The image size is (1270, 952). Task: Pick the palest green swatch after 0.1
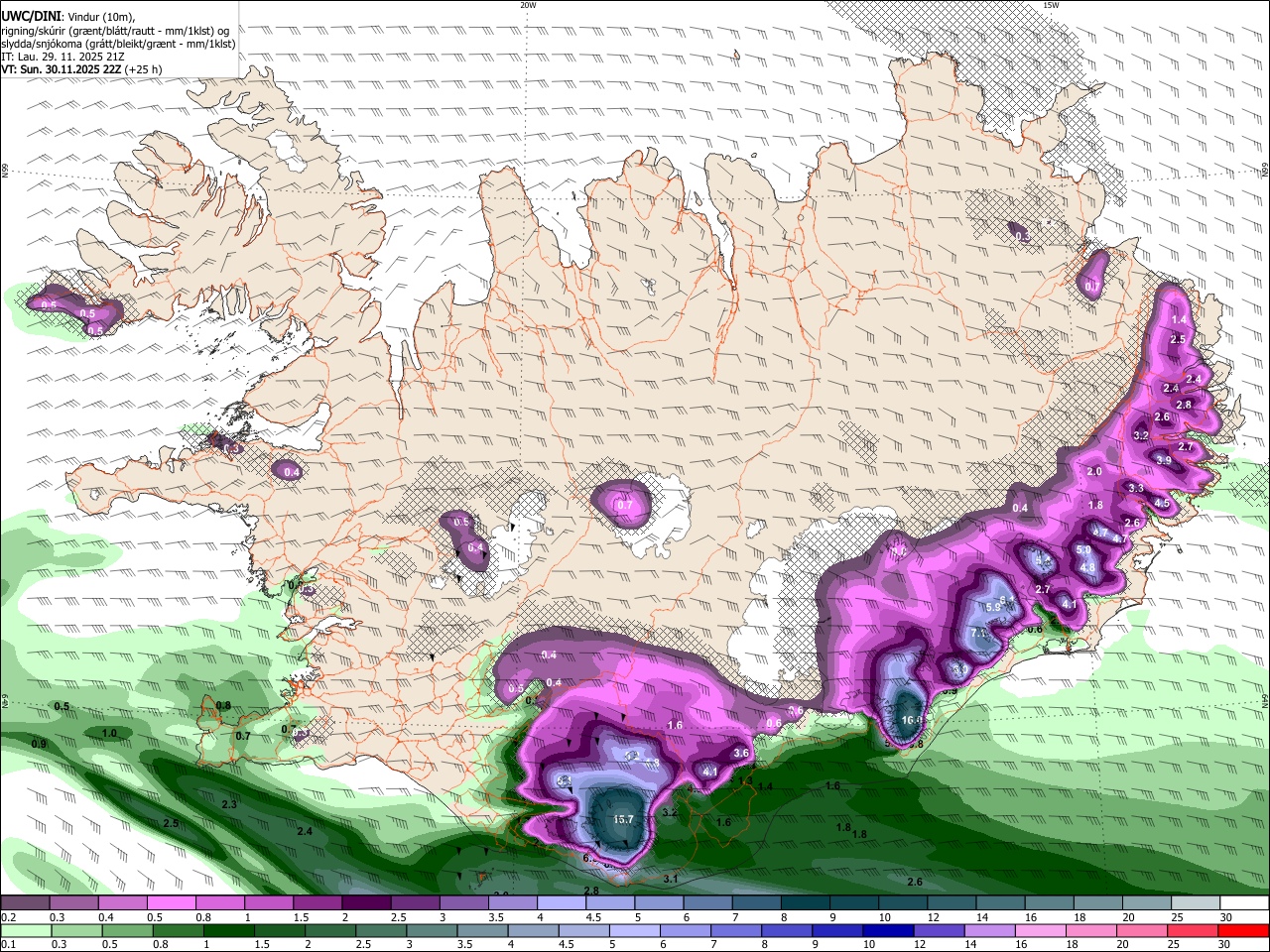(x=25, y=931)
